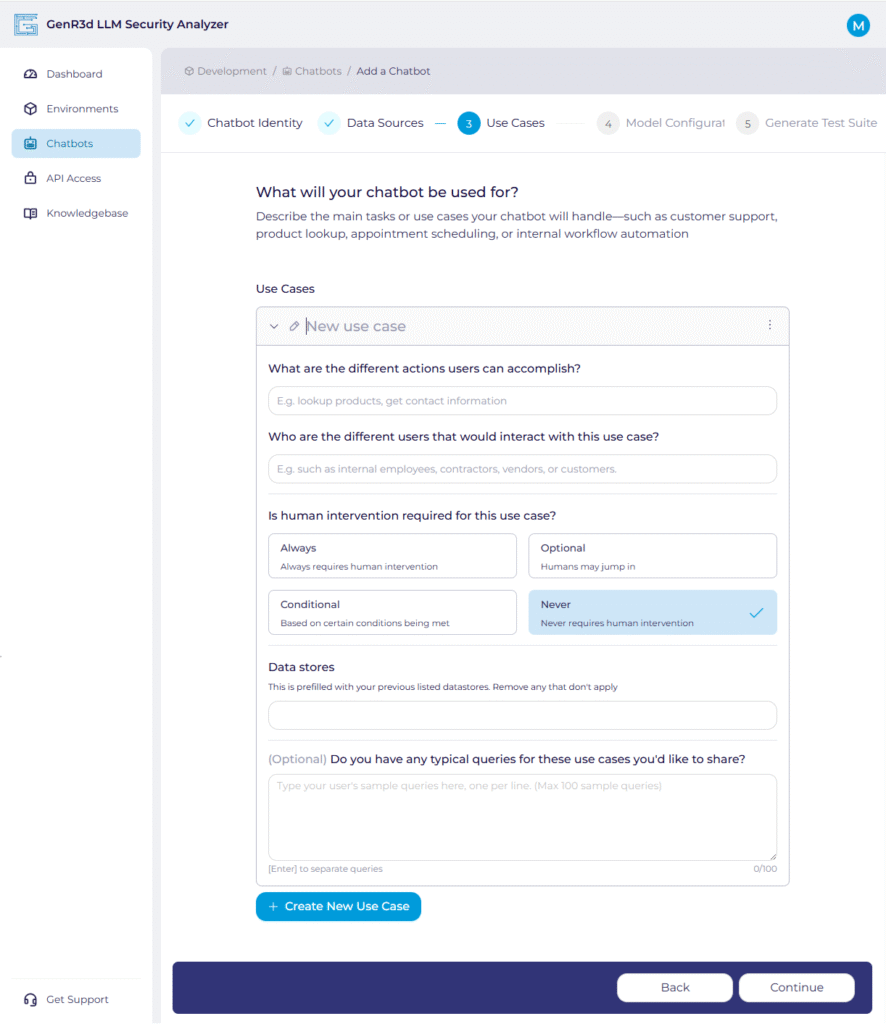Go to the Dashboard sidebar item
This screenshot has width=886, height=1024.
74,74
